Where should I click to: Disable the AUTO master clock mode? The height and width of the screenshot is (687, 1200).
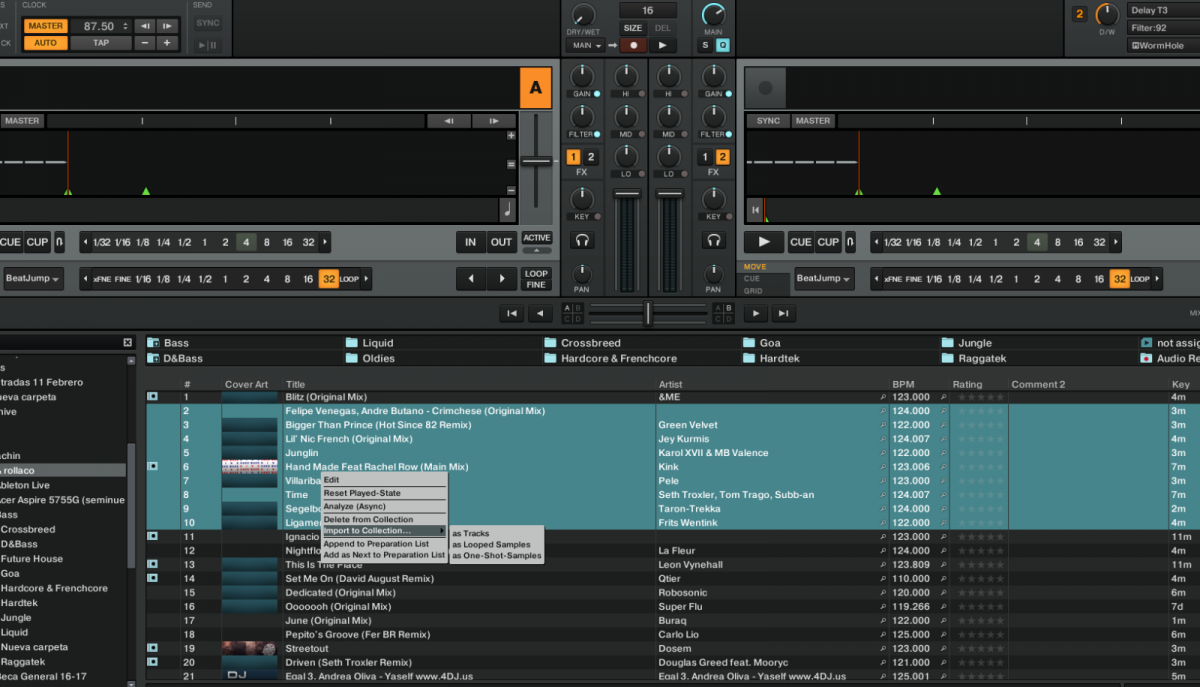coord(45,43)
